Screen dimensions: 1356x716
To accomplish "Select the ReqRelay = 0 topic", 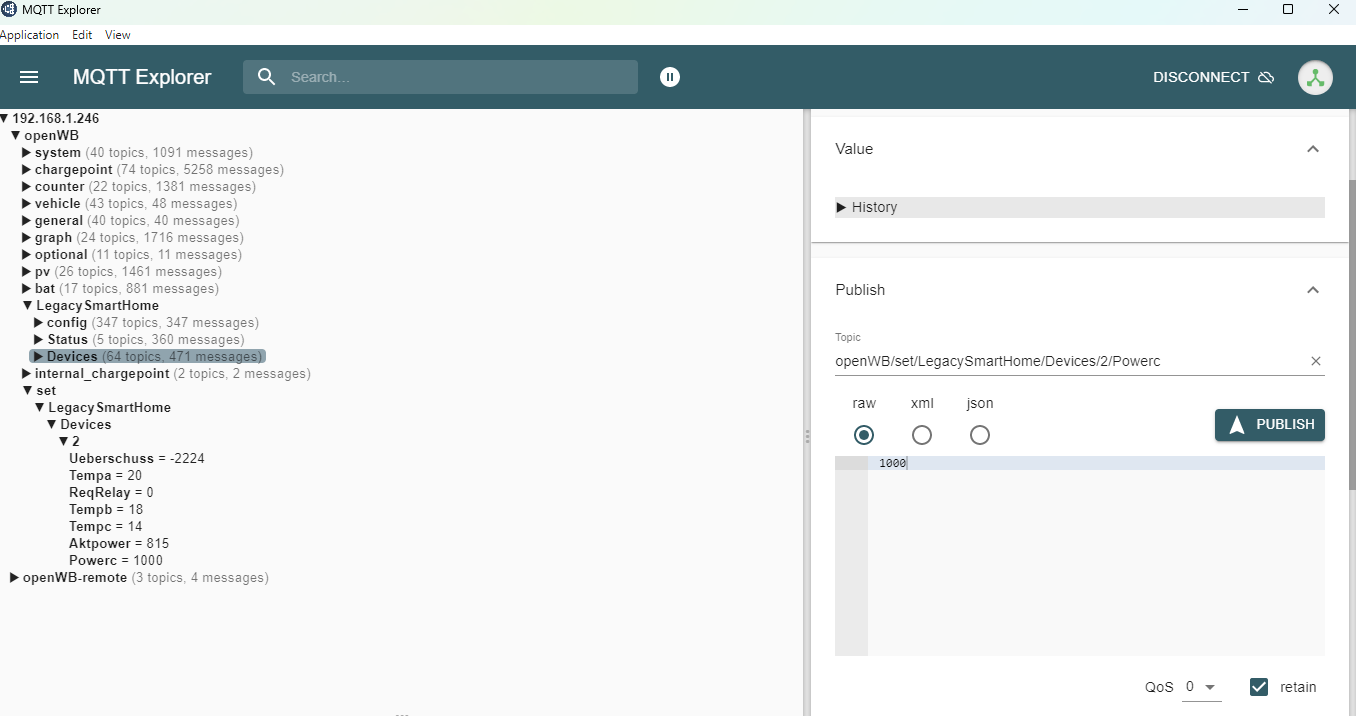I will [111, 493].
